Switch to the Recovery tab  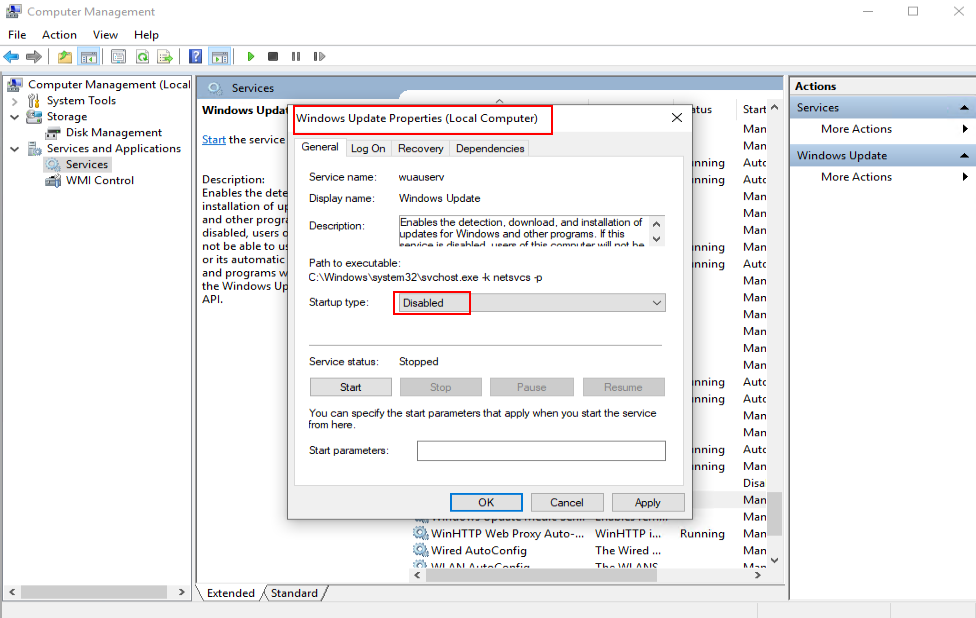pos(421,148)
